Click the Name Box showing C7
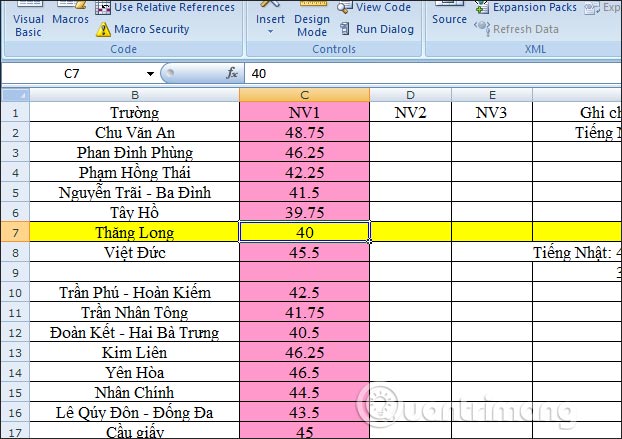 (x=72, y=74)
